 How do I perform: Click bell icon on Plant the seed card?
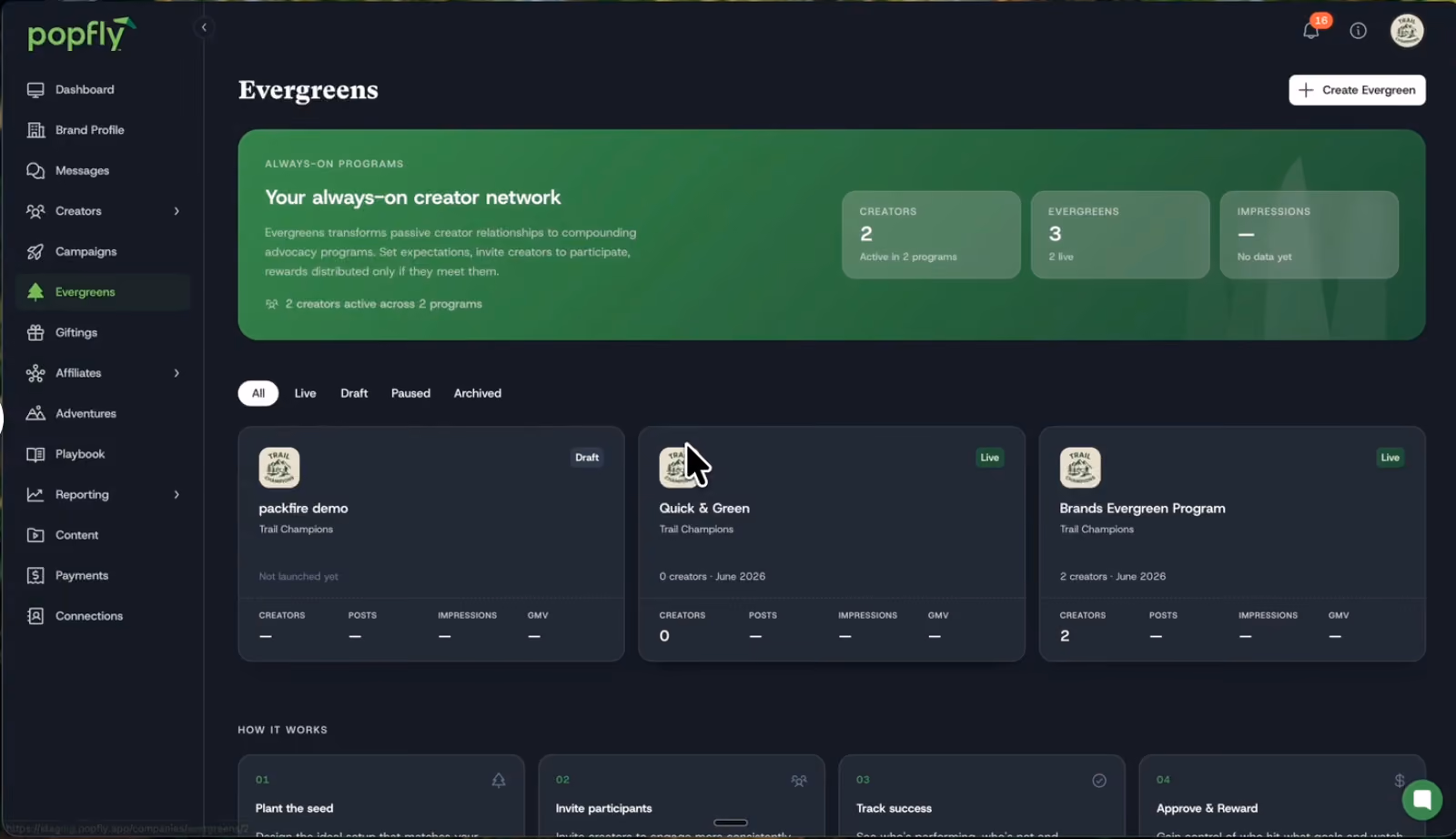(x=499, y=780)
